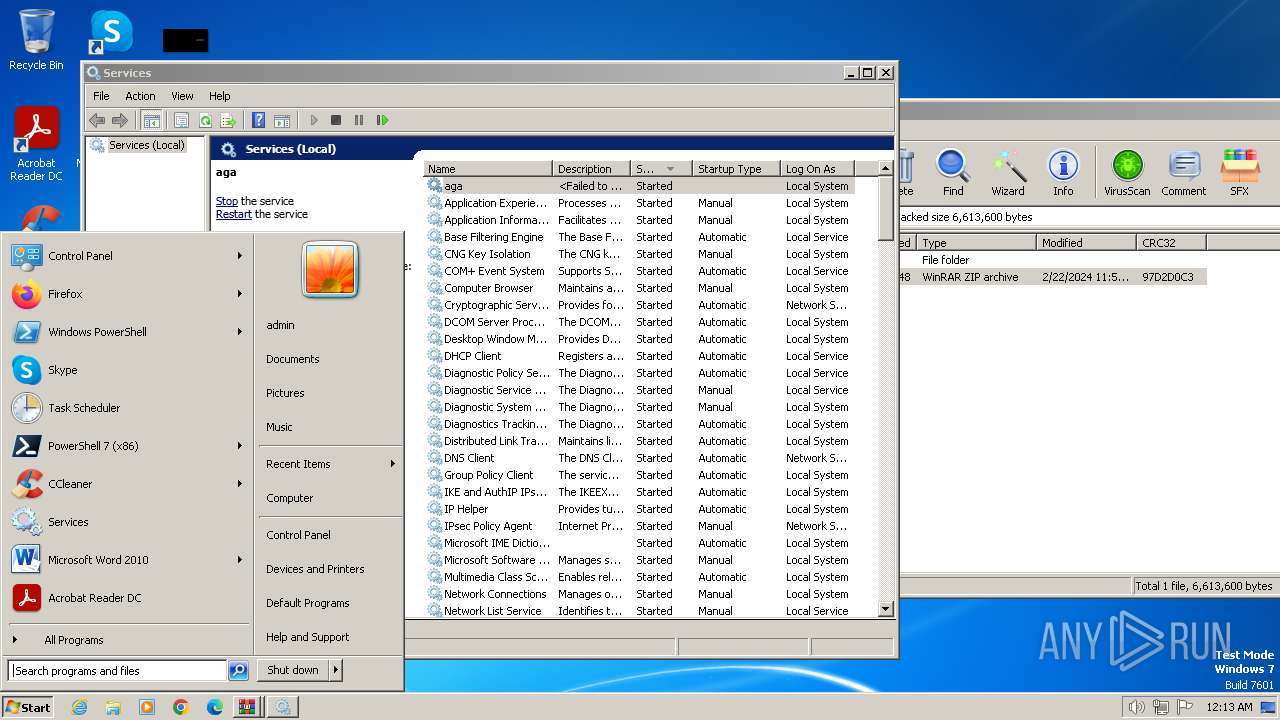Expand Control Panel submenu arrow

[x=240, y=256]
